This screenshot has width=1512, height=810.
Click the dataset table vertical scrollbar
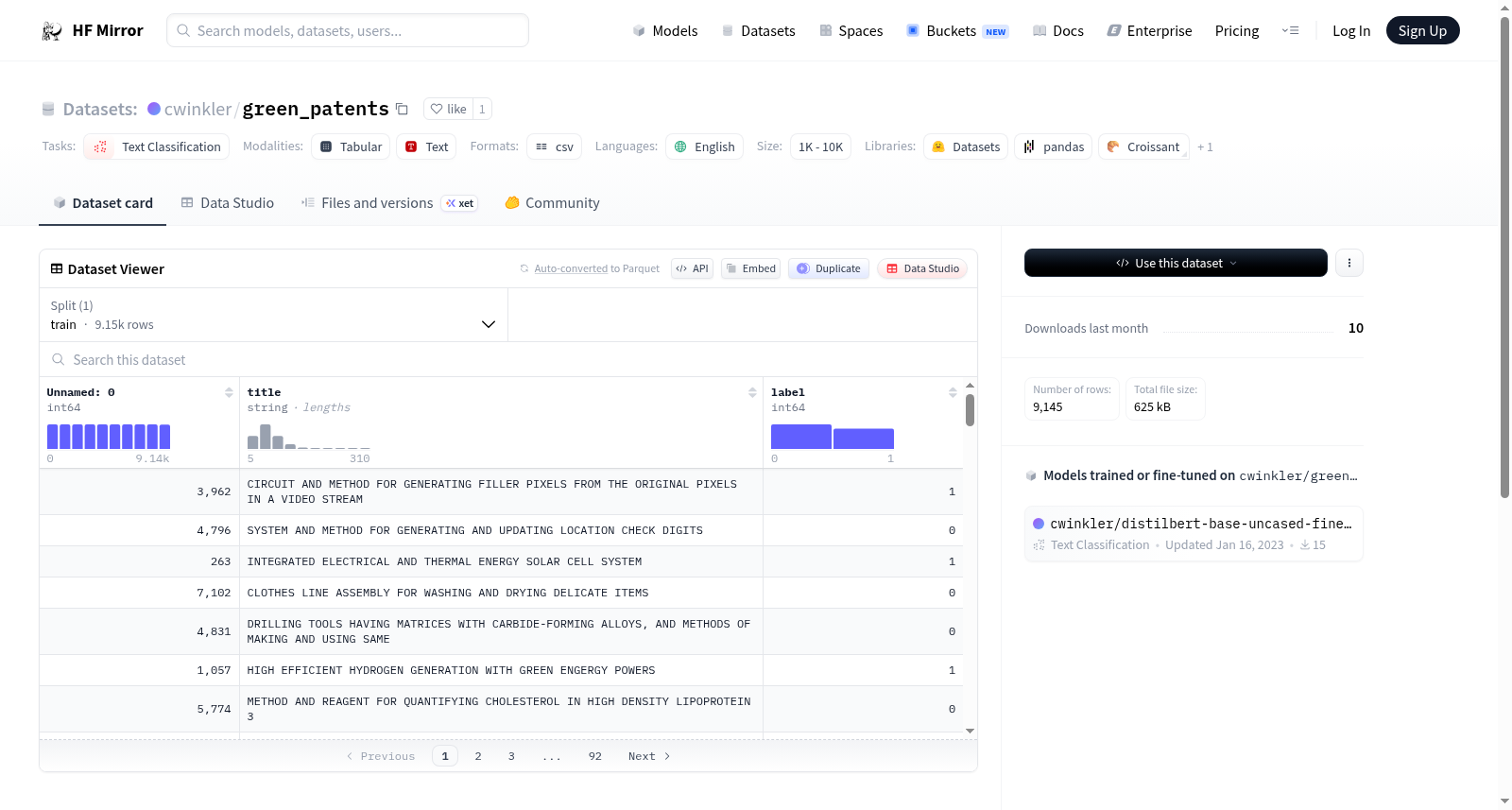[x=970, y=410]
